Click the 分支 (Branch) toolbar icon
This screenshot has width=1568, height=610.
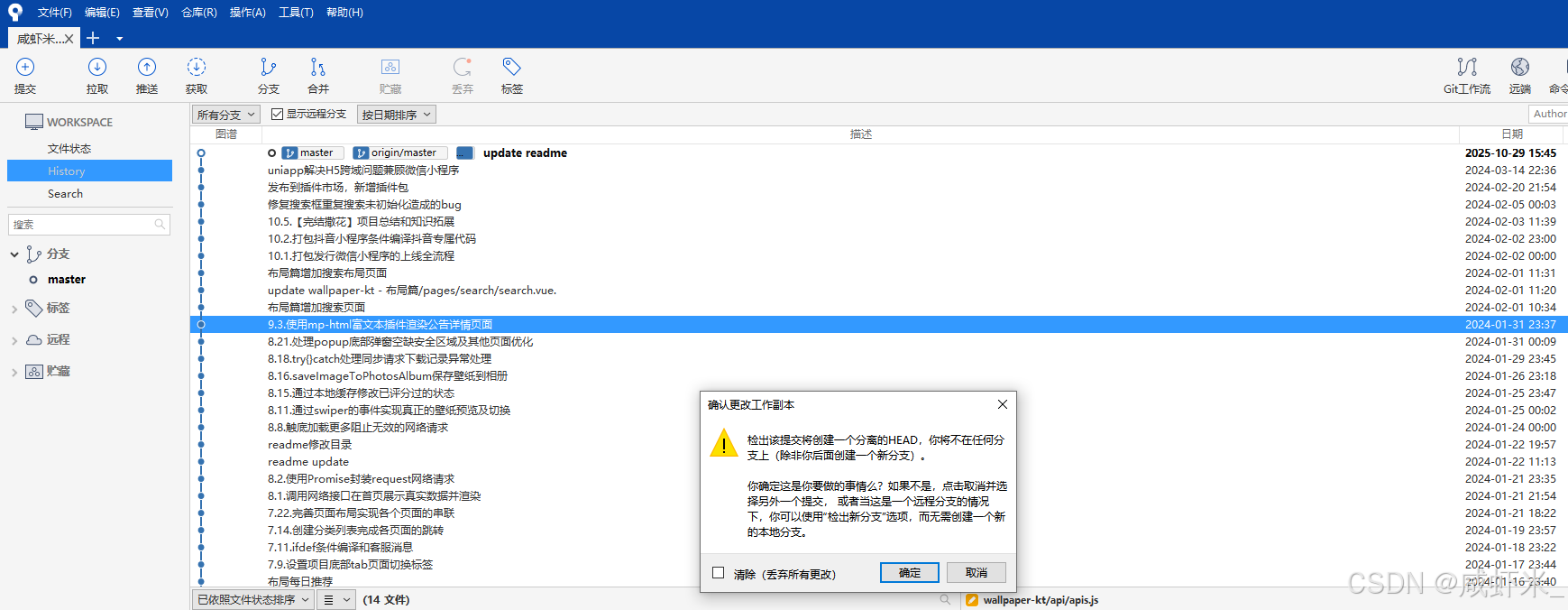(x=268, y=67)
